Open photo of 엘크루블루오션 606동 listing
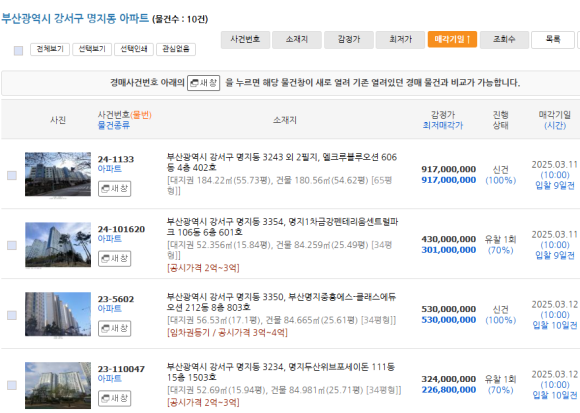Screen dimensions: 580x413 coord(58,174)
